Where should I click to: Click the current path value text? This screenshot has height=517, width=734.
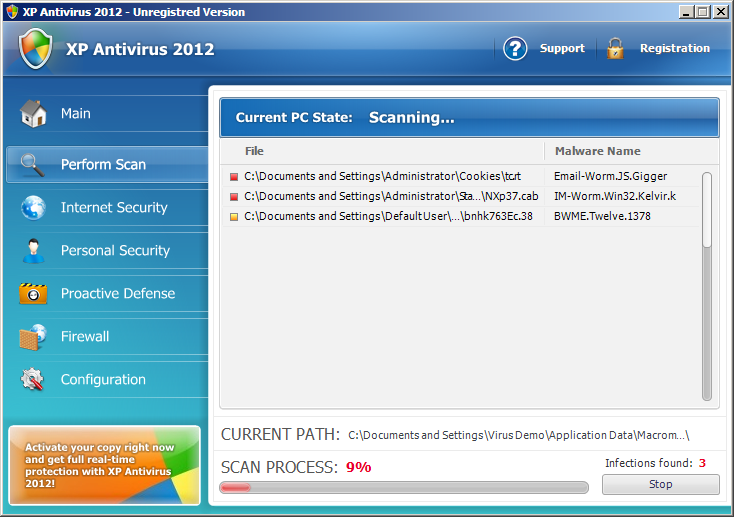[x=519, y=436]
